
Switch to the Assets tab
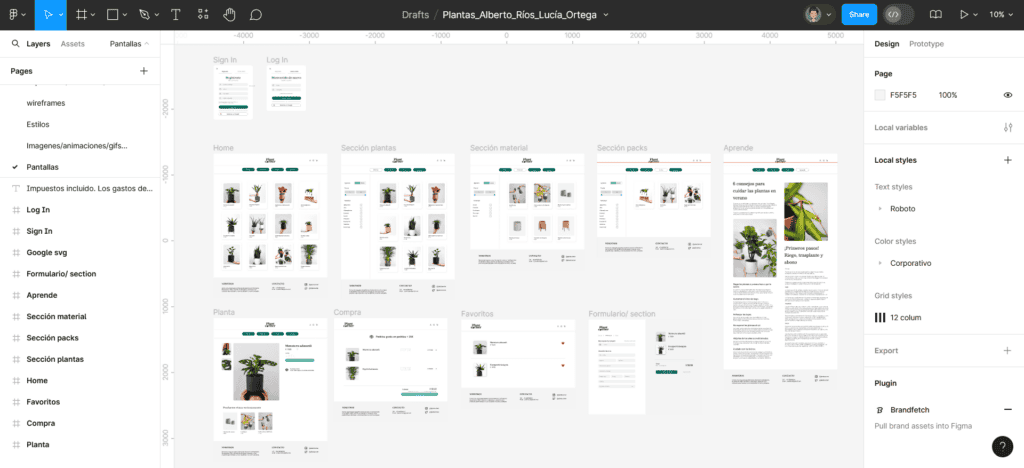(72, 44)
